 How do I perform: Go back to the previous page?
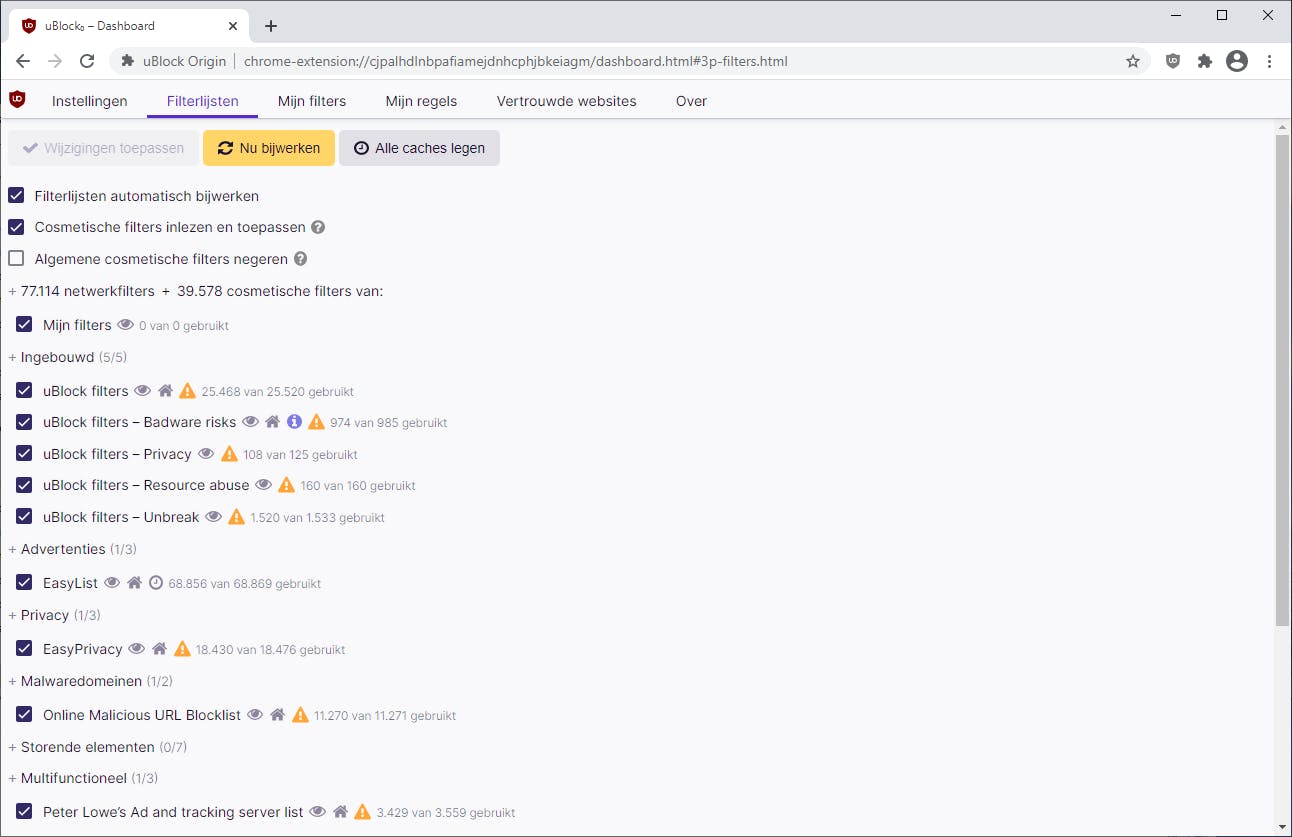tap(23, 61)
